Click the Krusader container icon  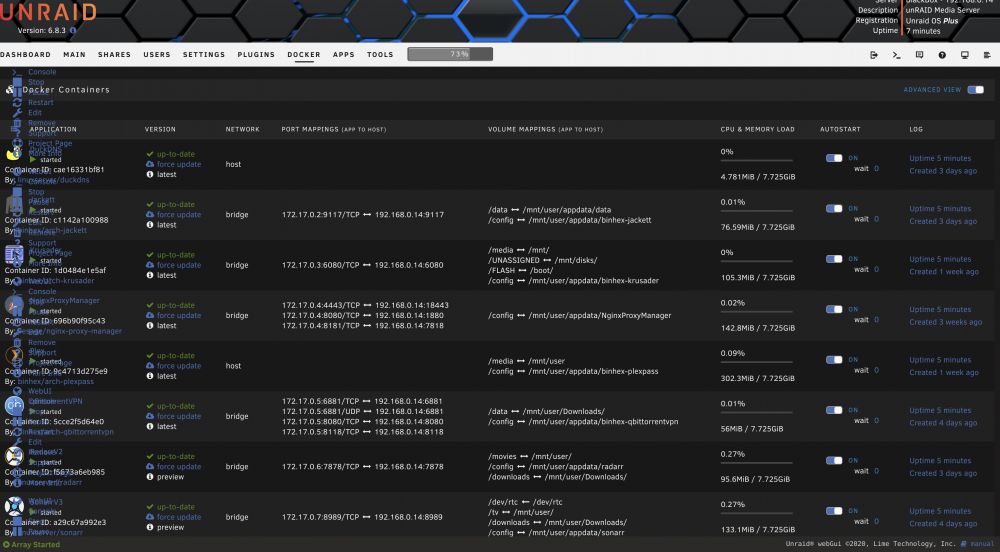(x=14, y=254)
